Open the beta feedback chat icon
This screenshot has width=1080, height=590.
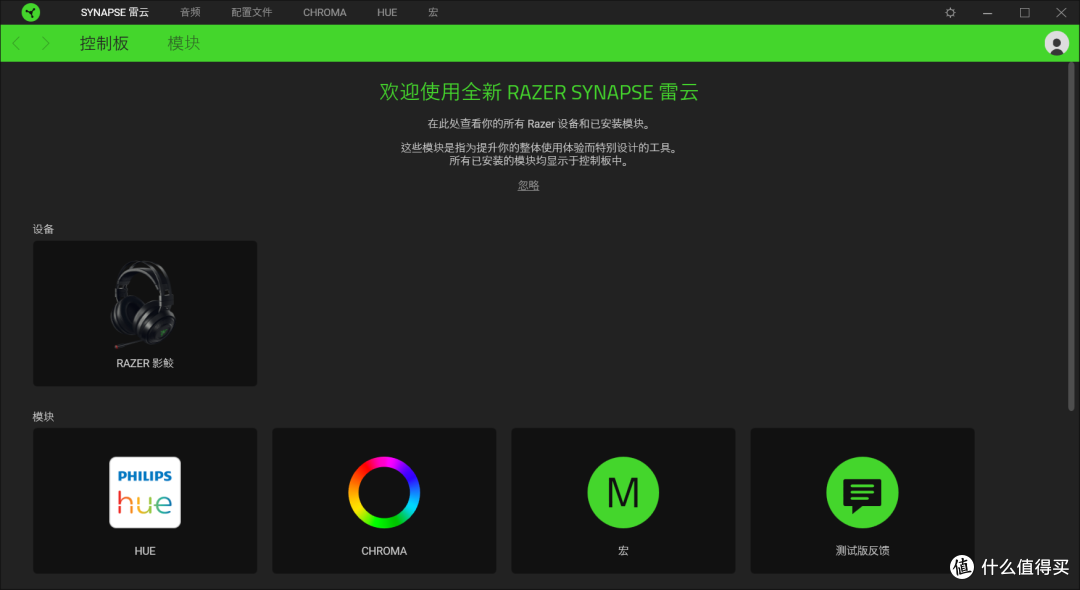pyautogui.click(x=862, y=492)
